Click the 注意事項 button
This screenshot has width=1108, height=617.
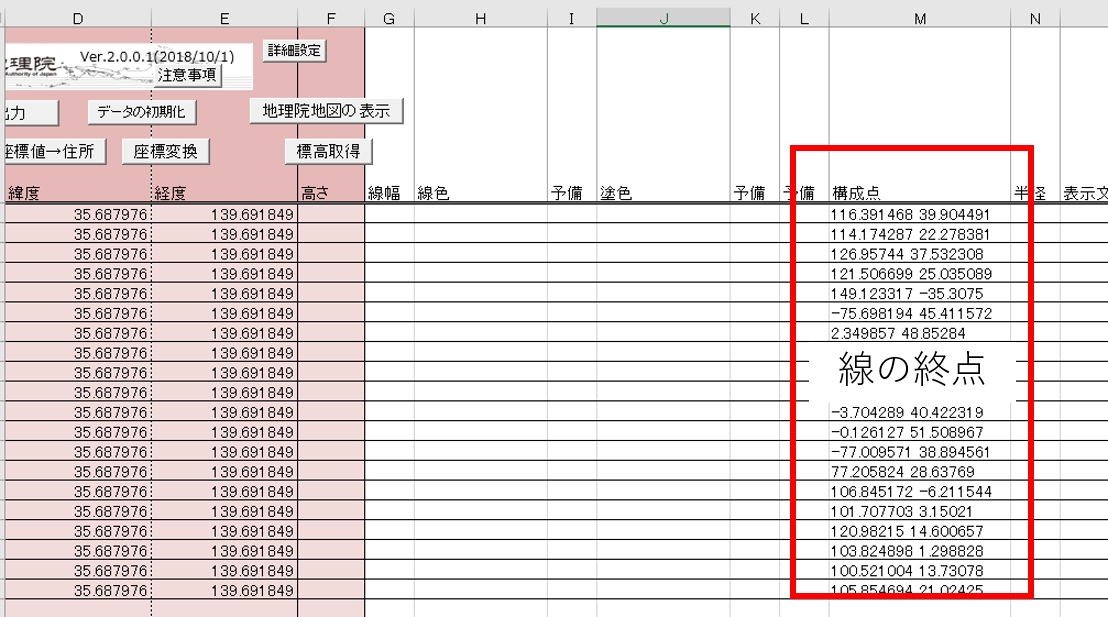click(x=187, y=75)
